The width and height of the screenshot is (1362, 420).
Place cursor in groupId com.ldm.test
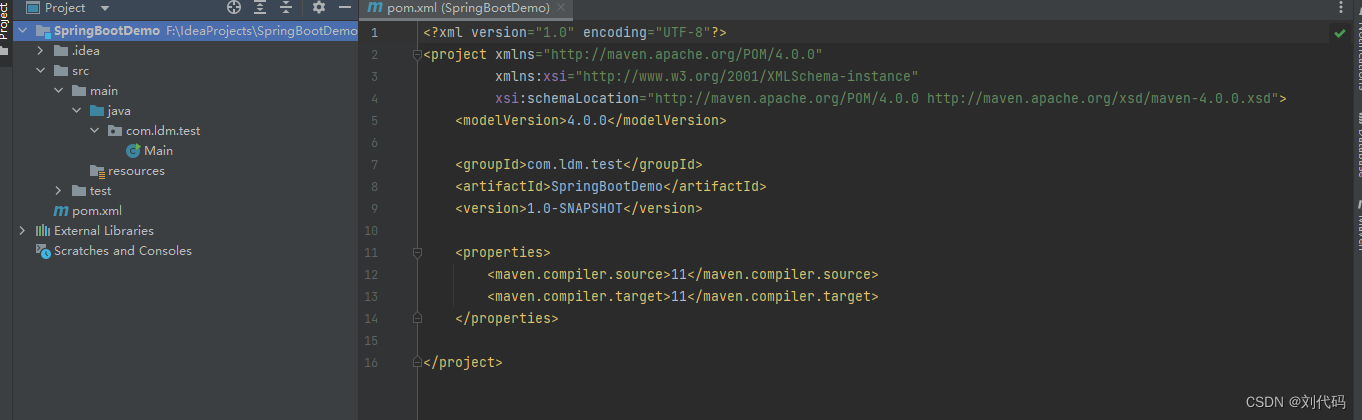pyautogui.click(x=575, y=165)
